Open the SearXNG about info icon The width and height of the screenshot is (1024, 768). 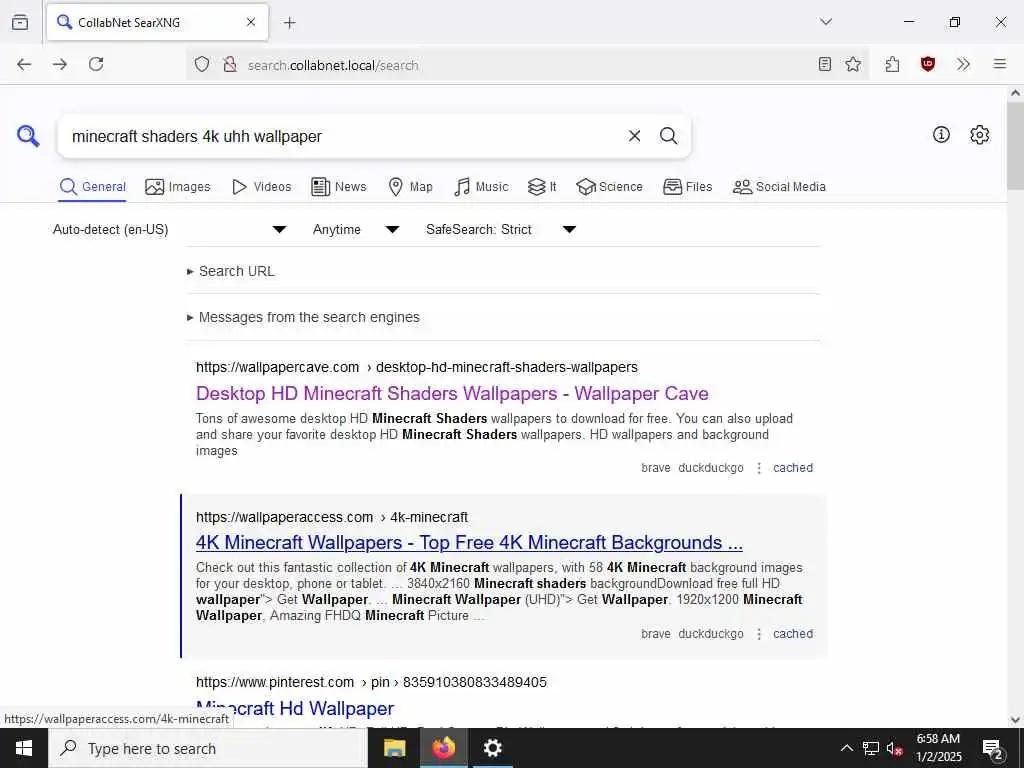[x=941, y=135]
